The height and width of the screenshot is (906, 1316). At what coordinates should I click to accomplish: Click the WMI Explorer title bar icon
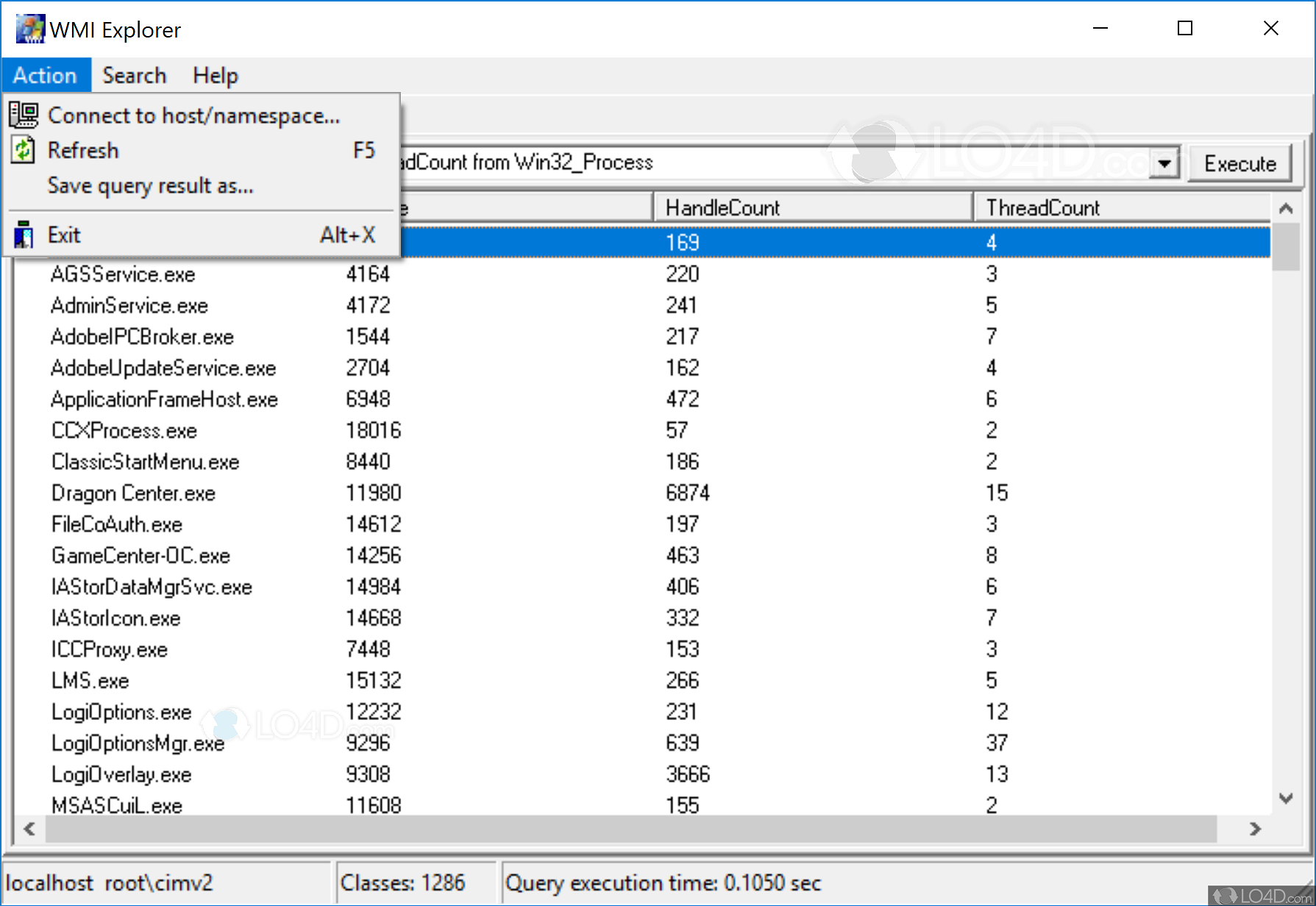(x=30, y=29)
